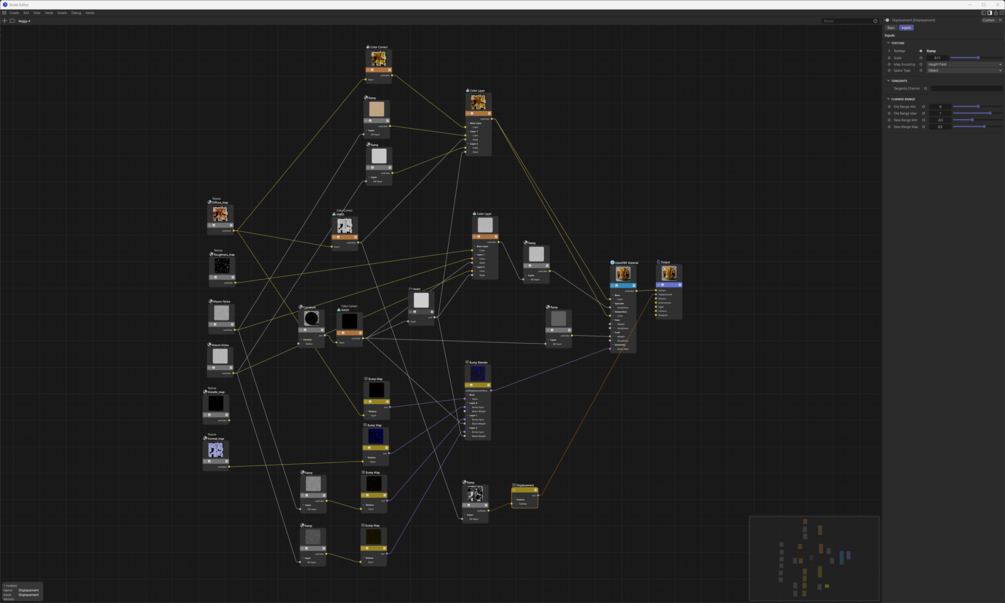
Task: Select the Output node thumbnail
Action: coord(669,274)
